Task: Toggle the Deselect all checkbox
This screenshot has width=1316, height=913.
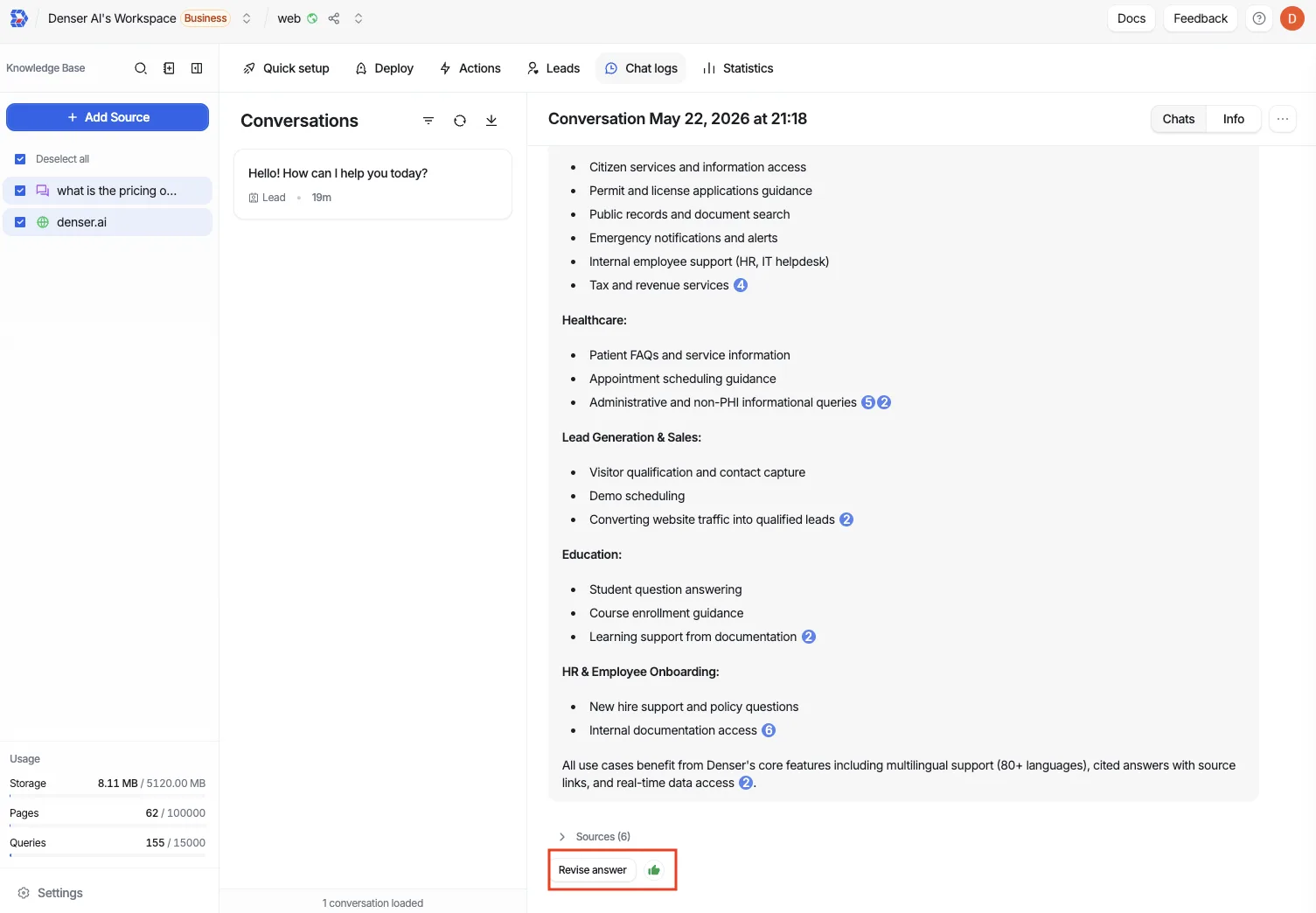Action: [20, 159]
